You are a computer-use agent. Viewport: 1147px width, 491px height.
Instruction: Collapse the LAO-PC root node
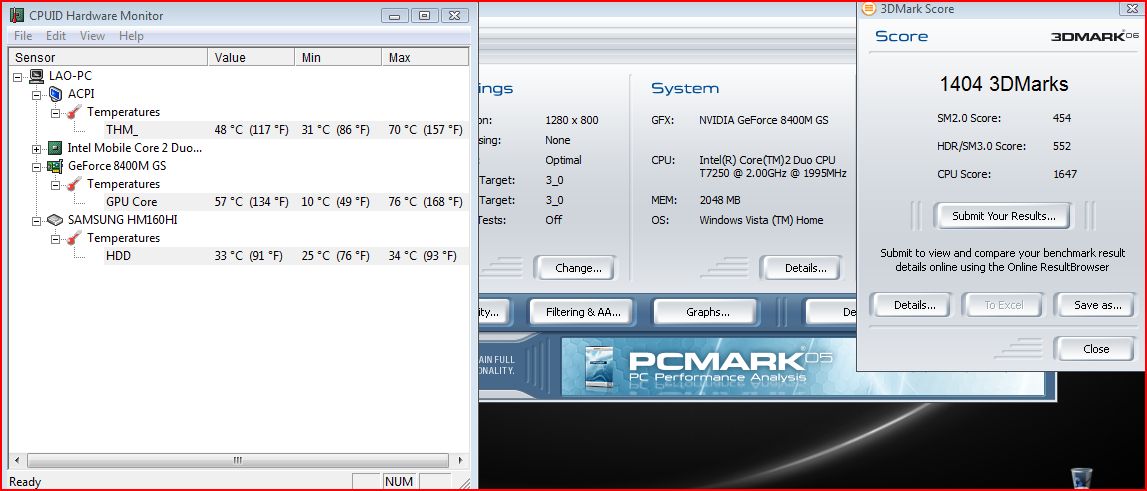tap(18, 76)
